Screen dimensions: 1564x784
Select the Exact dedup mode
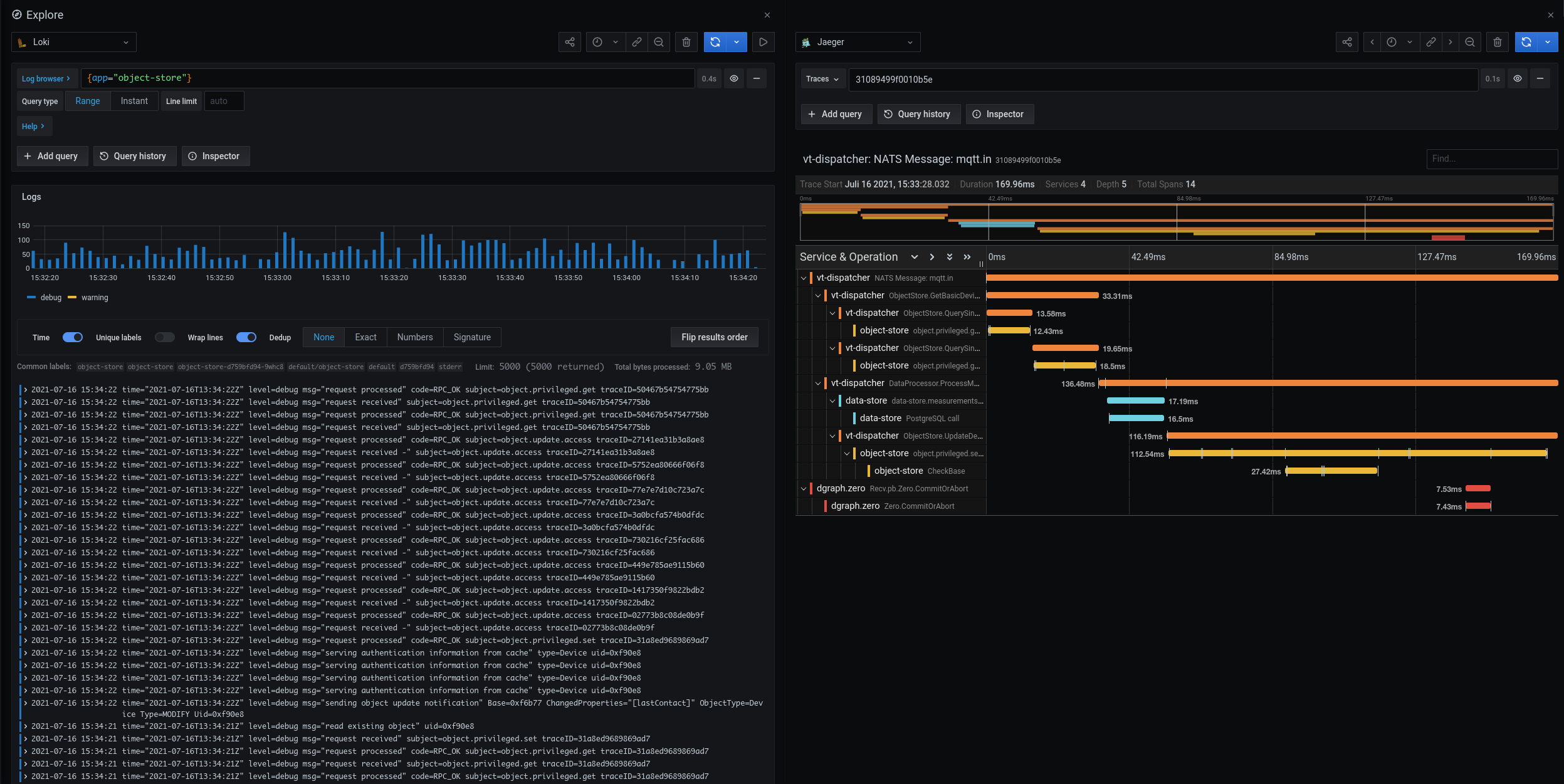tap(365, 337)
